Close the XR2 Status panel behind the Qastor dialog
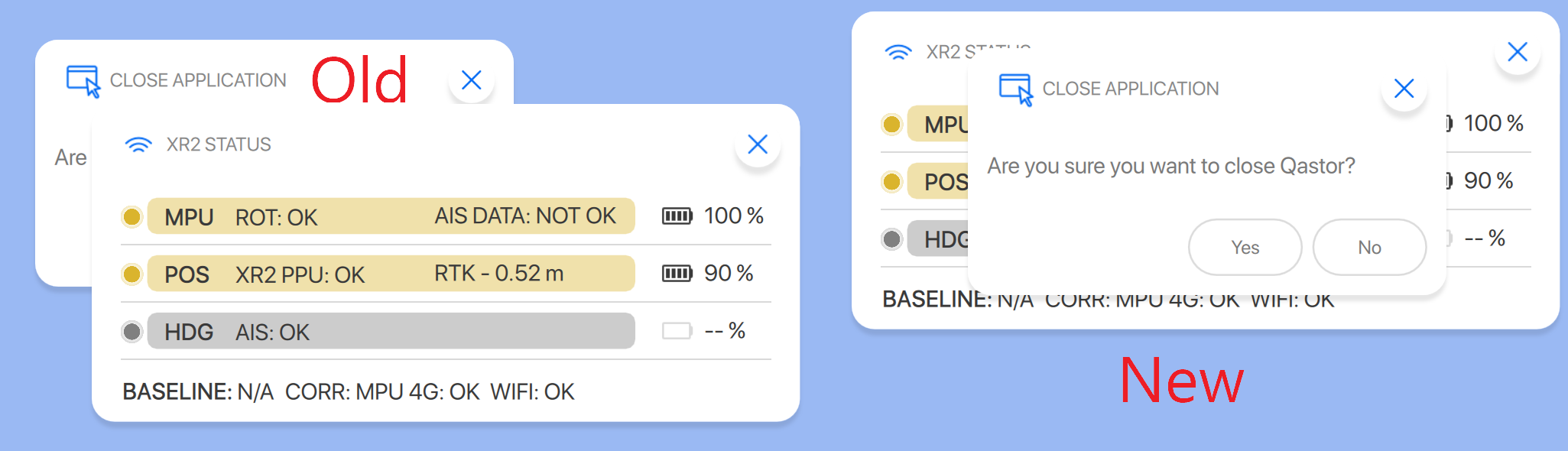Screen dimensions: 1568x451 coord(1517,52)
